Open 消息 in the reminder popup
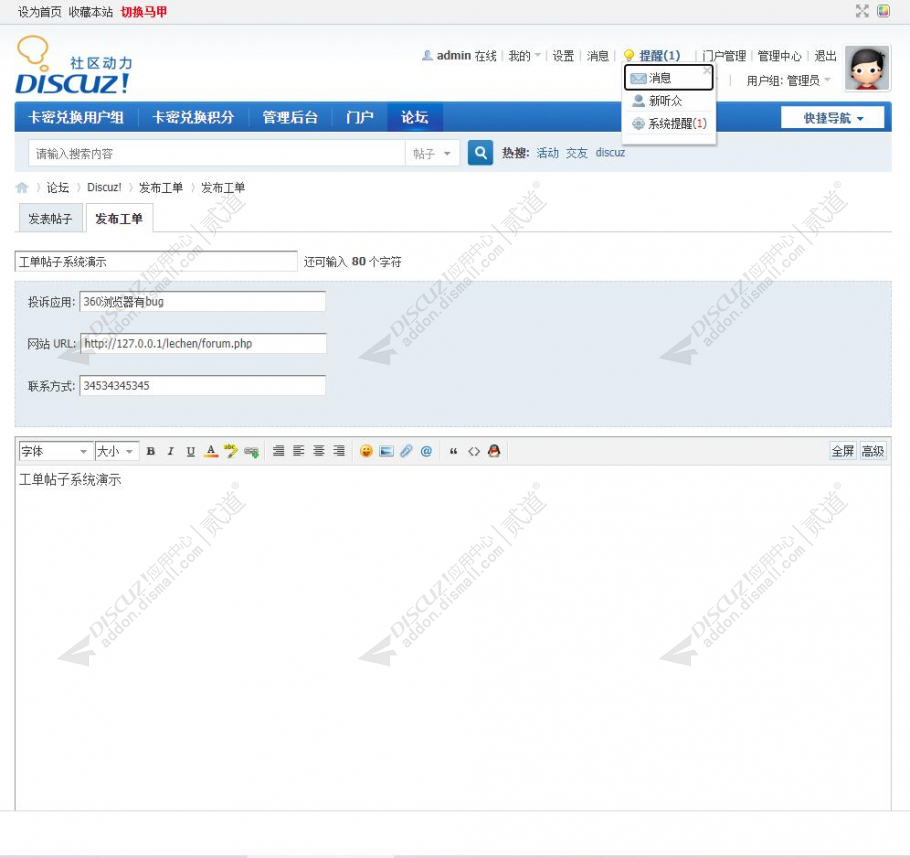 click(x=669, y=78)
